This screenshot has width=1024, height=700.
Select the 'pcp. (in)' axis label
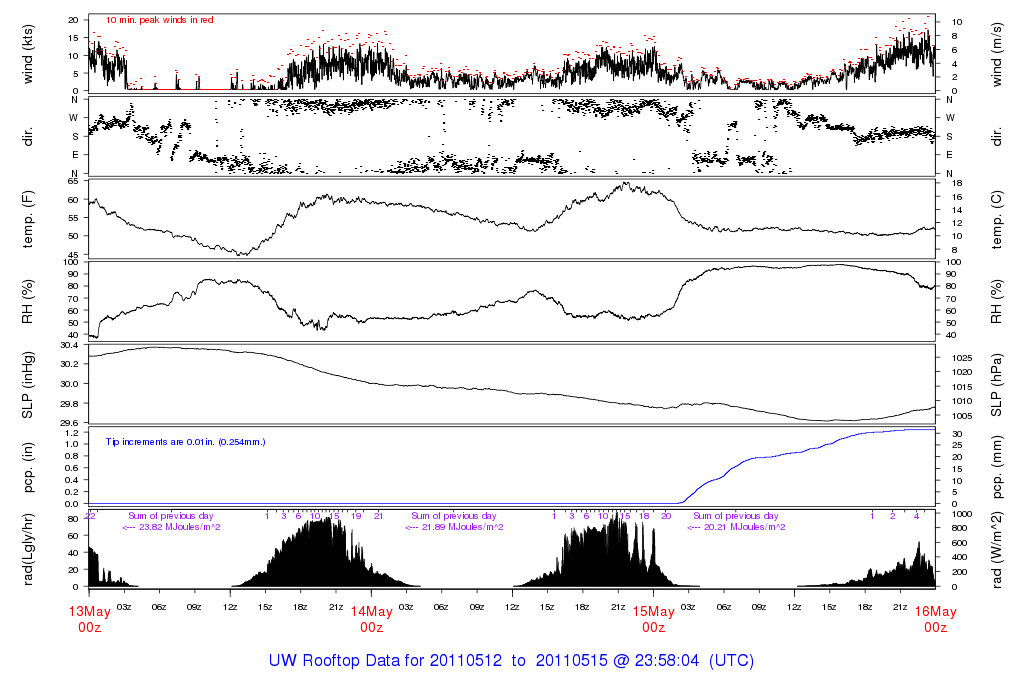coord(28,468)
